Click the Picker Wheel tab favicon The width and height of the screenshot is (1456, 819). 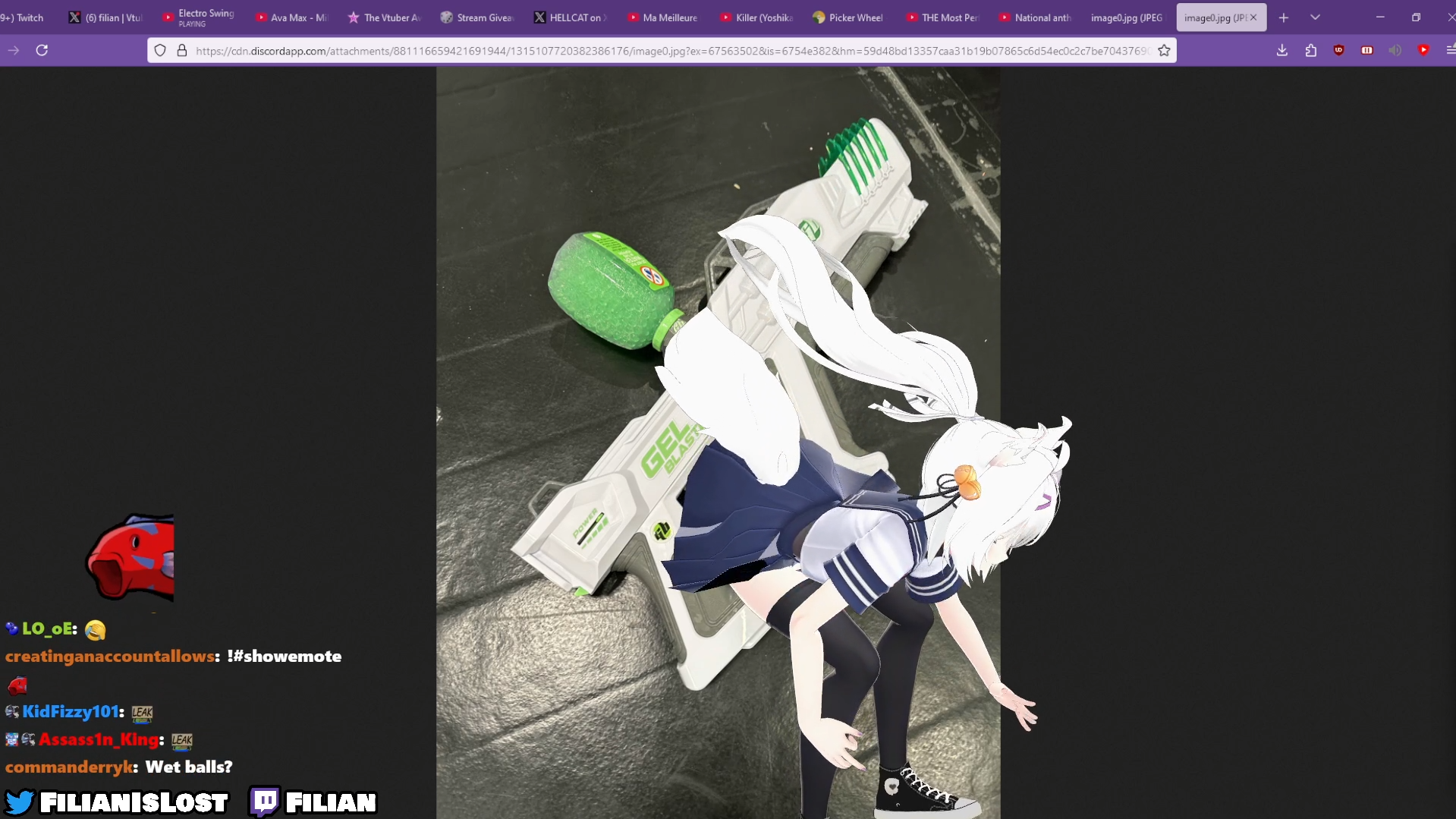click(x=819, y=17)
